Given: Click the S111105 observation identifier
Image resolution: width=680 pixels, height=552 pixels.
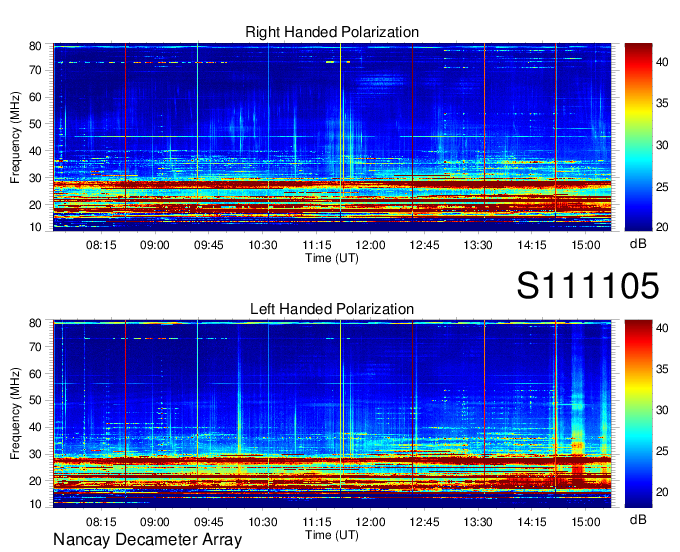Looking at the screenshot, I should point(588,286).
